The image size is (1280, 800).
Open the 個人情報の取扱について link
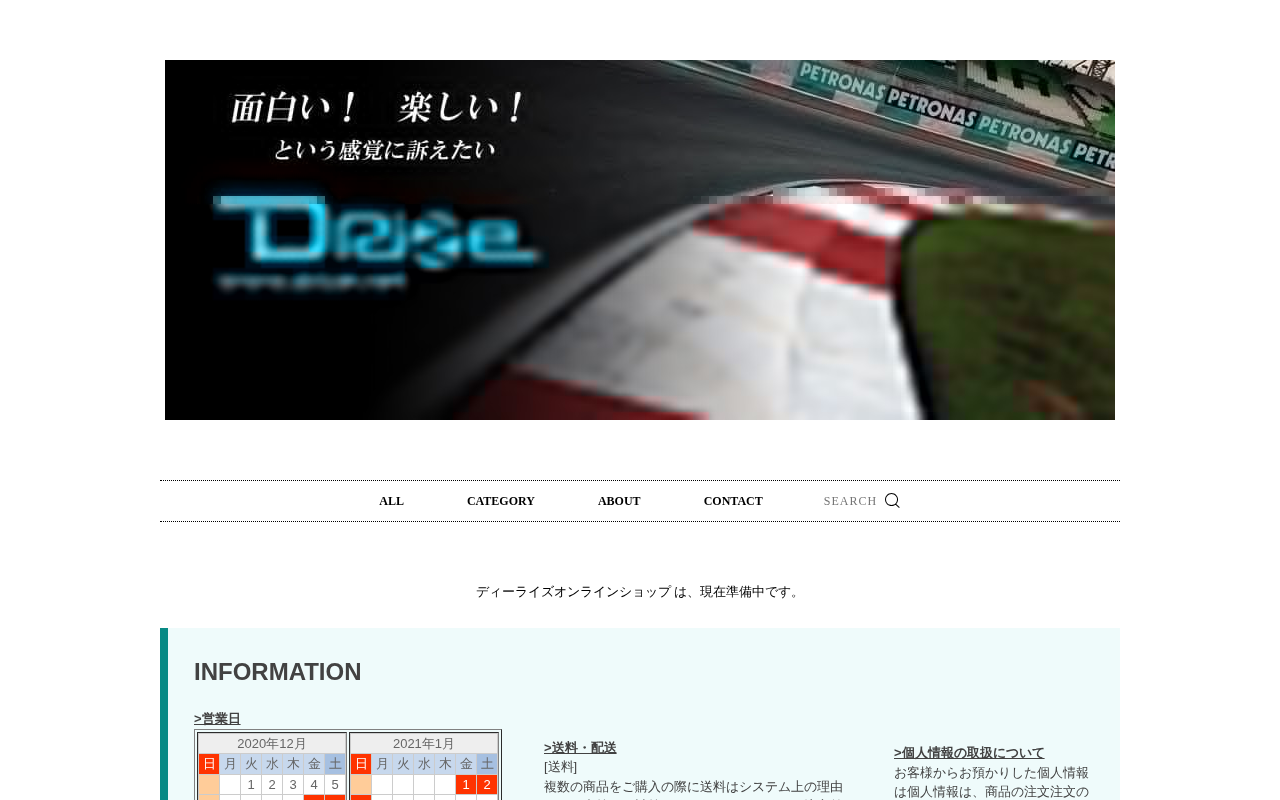(x=969, y=753)
